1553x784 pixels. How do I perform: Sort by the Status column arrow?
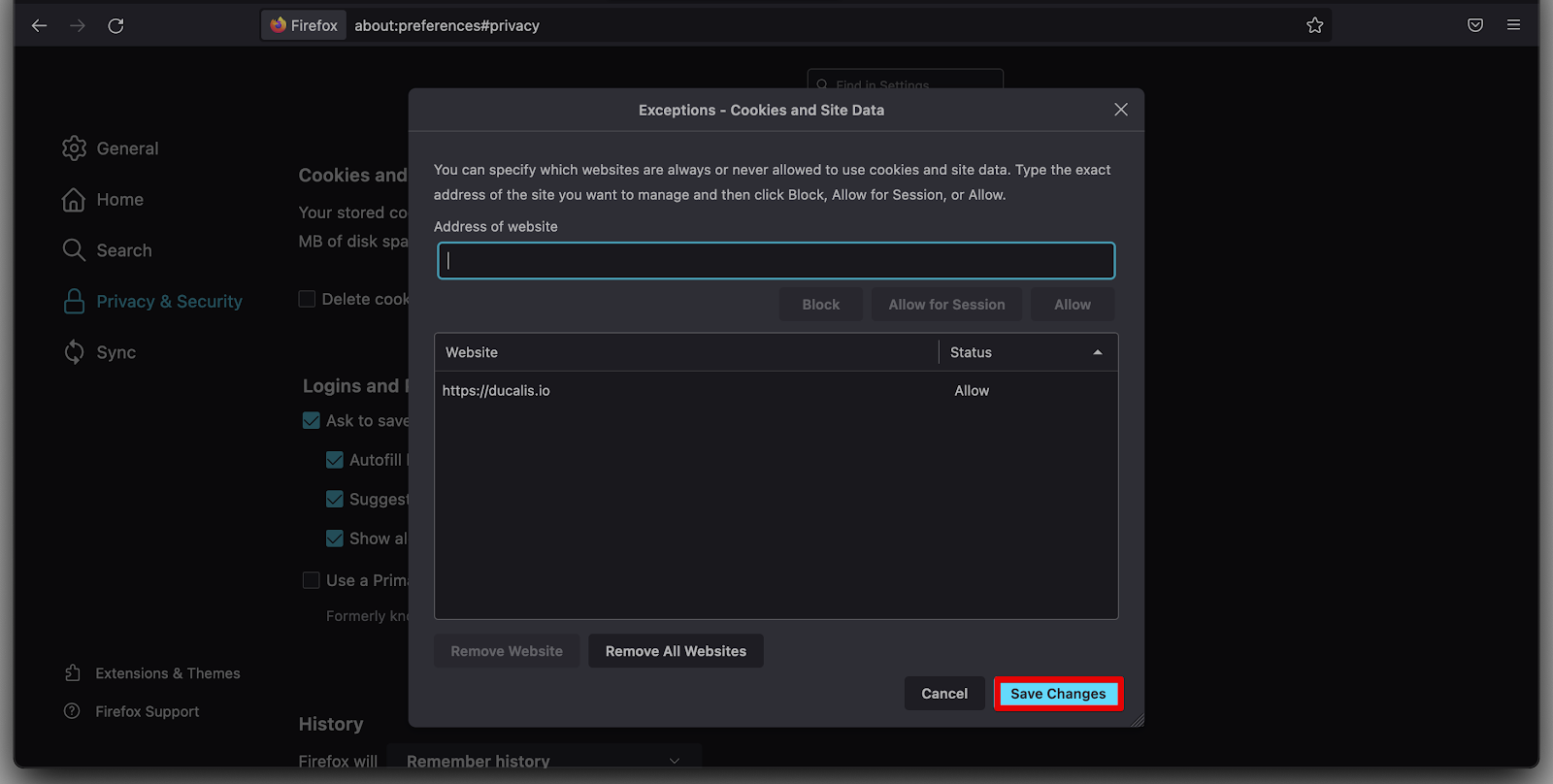click(x=1097, y=352)
